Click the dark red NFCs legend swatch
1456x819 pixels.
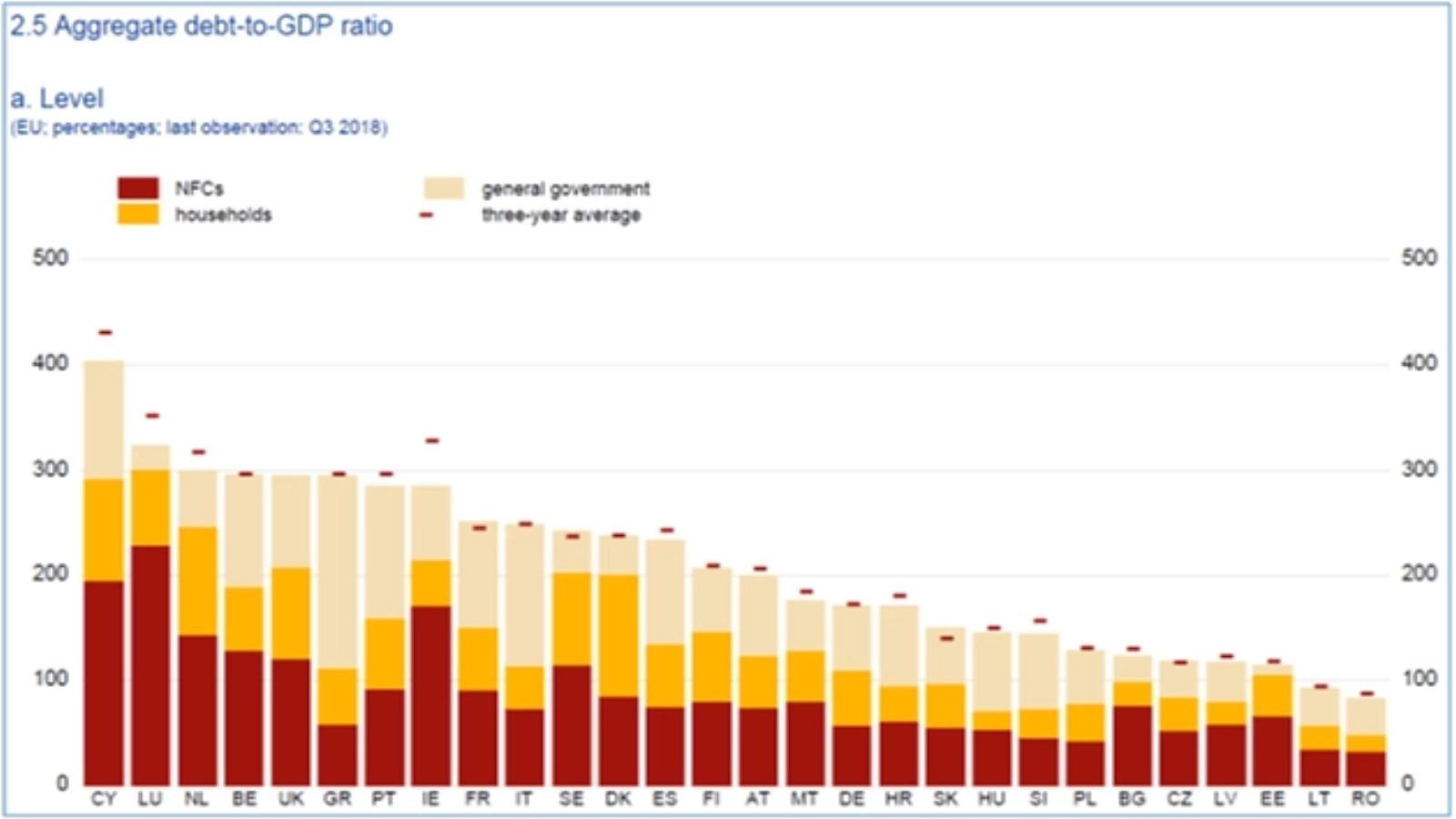coord(137,188)
